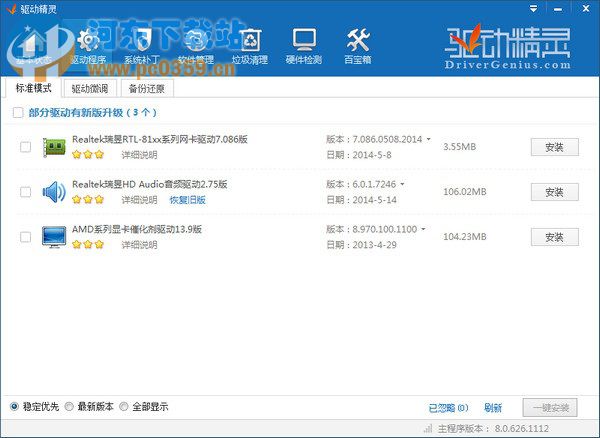Open 详细说明 for AMD graphics driver
The height and width of the screenshot is (438, 600).
click(139, 244)
